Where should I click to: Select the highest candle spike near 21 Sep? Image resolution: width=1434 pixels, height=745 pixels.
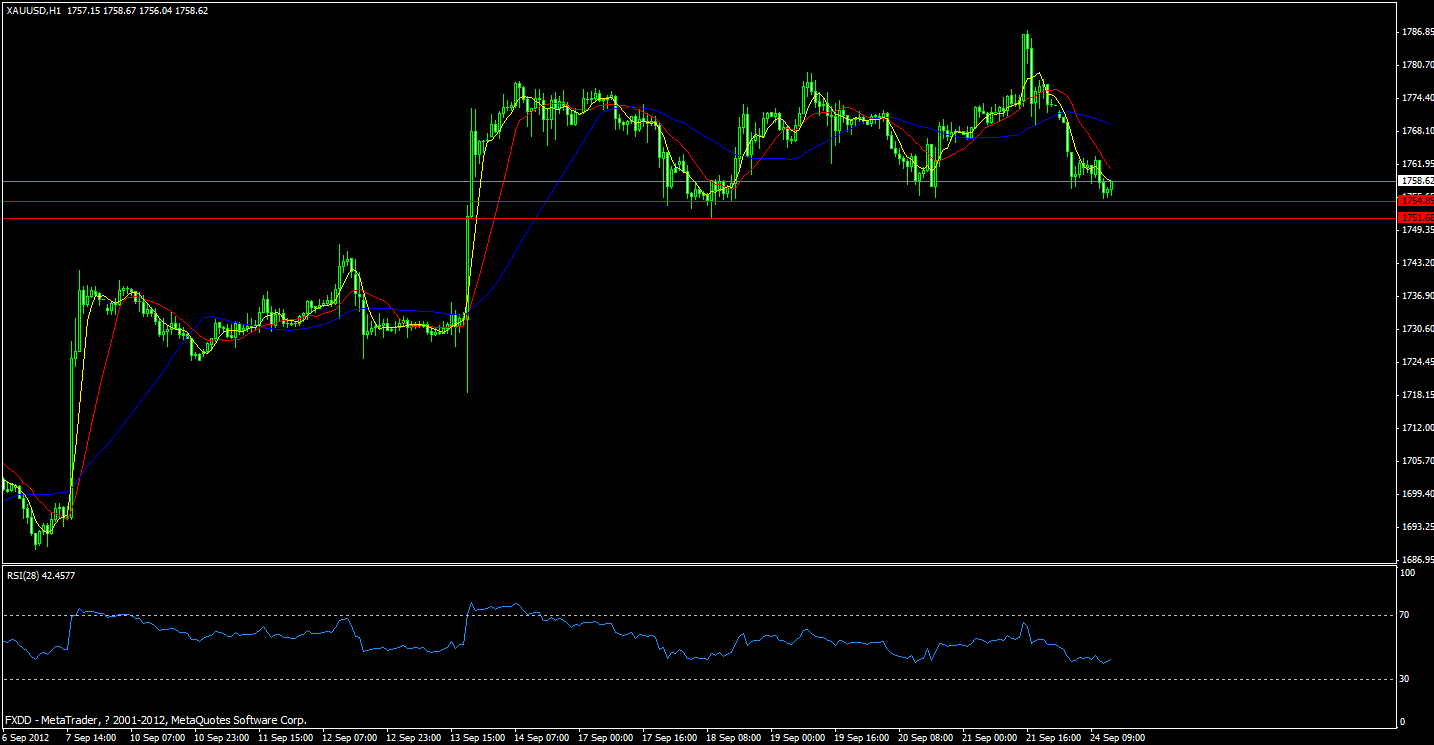[x=1026, y=40]
